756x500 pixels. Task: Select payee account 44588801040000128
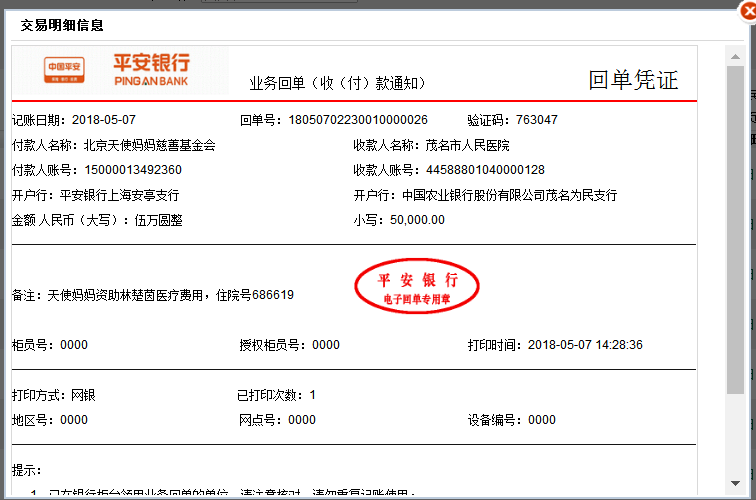pos(485,170)
